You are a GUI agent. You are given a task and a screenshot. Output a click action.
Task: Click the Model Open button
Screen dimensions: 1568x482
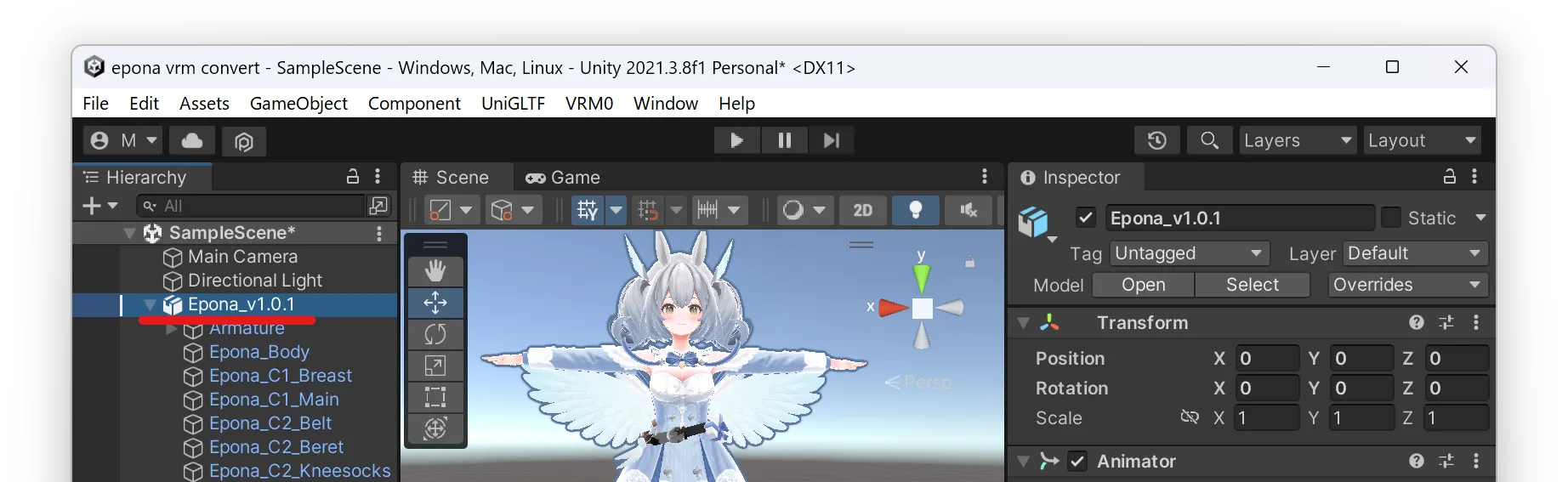[1143, 285]
